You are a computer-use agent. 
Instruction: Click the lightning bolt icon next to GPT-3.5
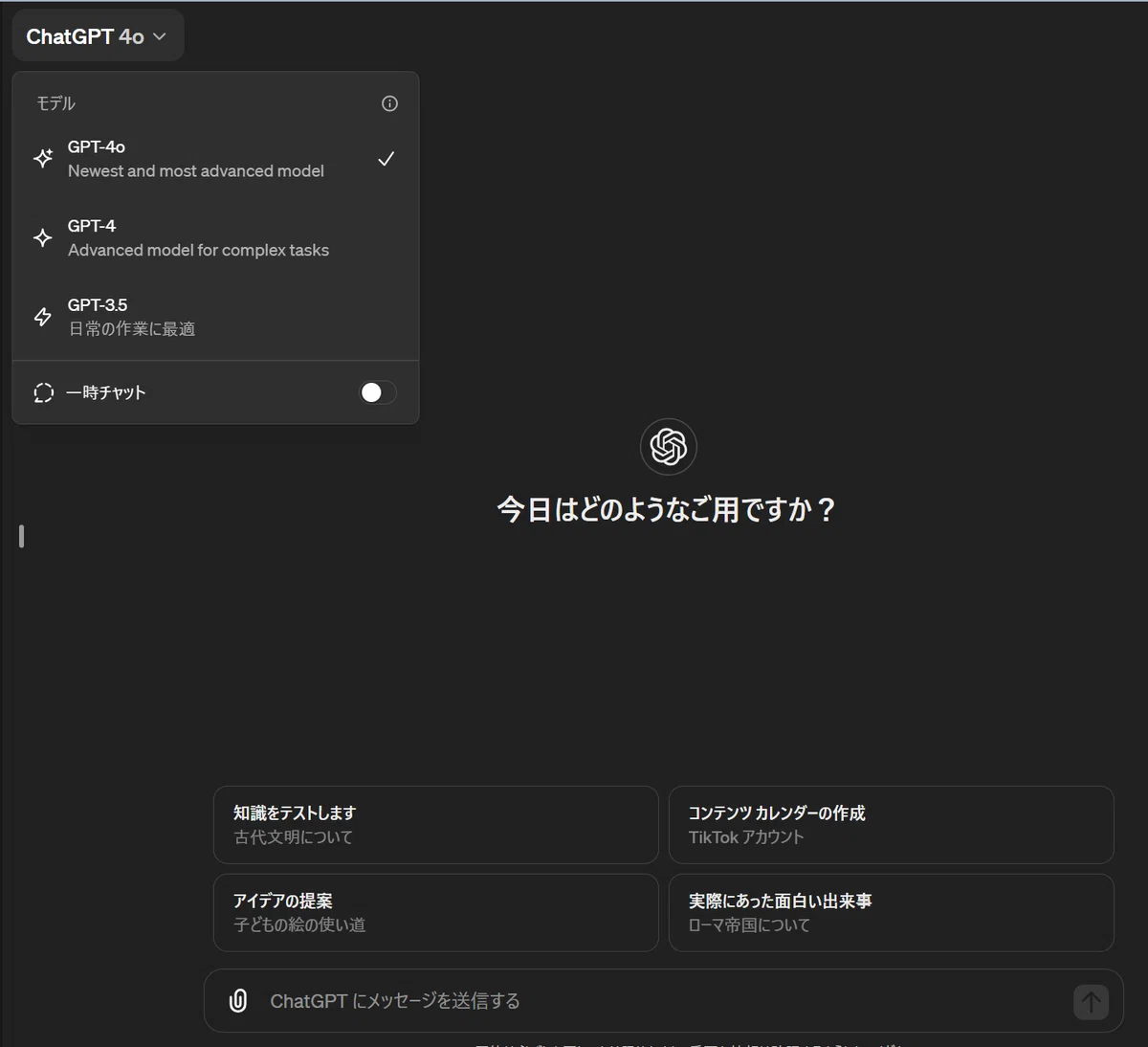click(43, 317)
